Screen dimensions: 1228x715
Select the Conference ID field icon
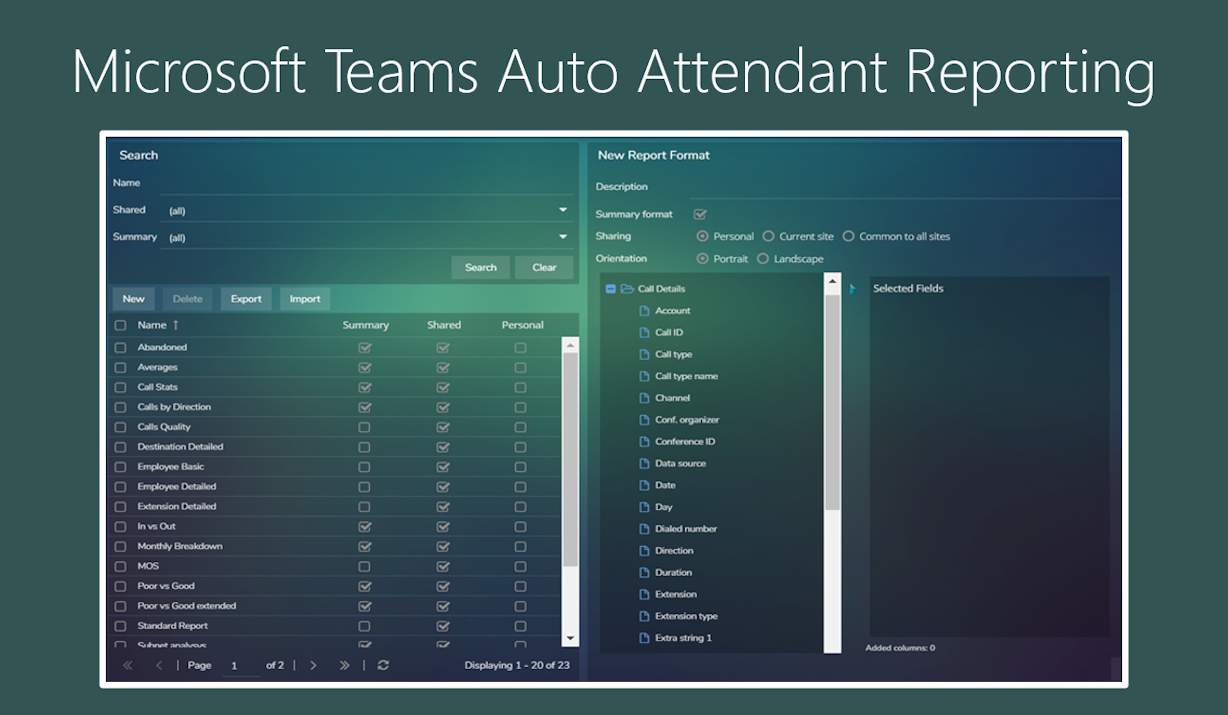point(643,441)
